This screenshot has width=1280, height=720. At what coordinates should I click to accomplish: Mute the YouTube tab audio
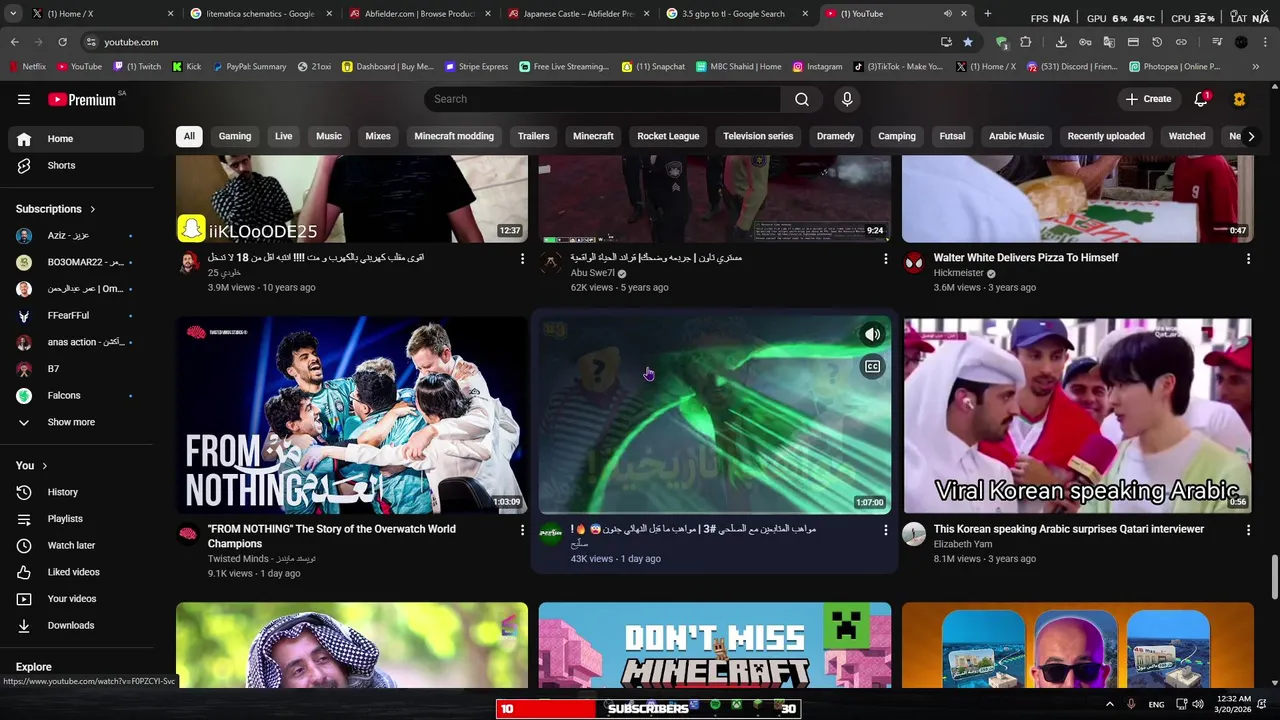[947, 14]
